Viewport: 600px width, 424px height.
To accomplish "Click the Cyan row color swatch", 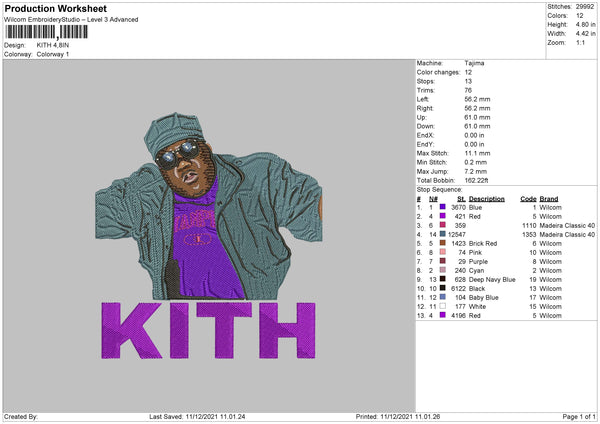I will [442, 270].
